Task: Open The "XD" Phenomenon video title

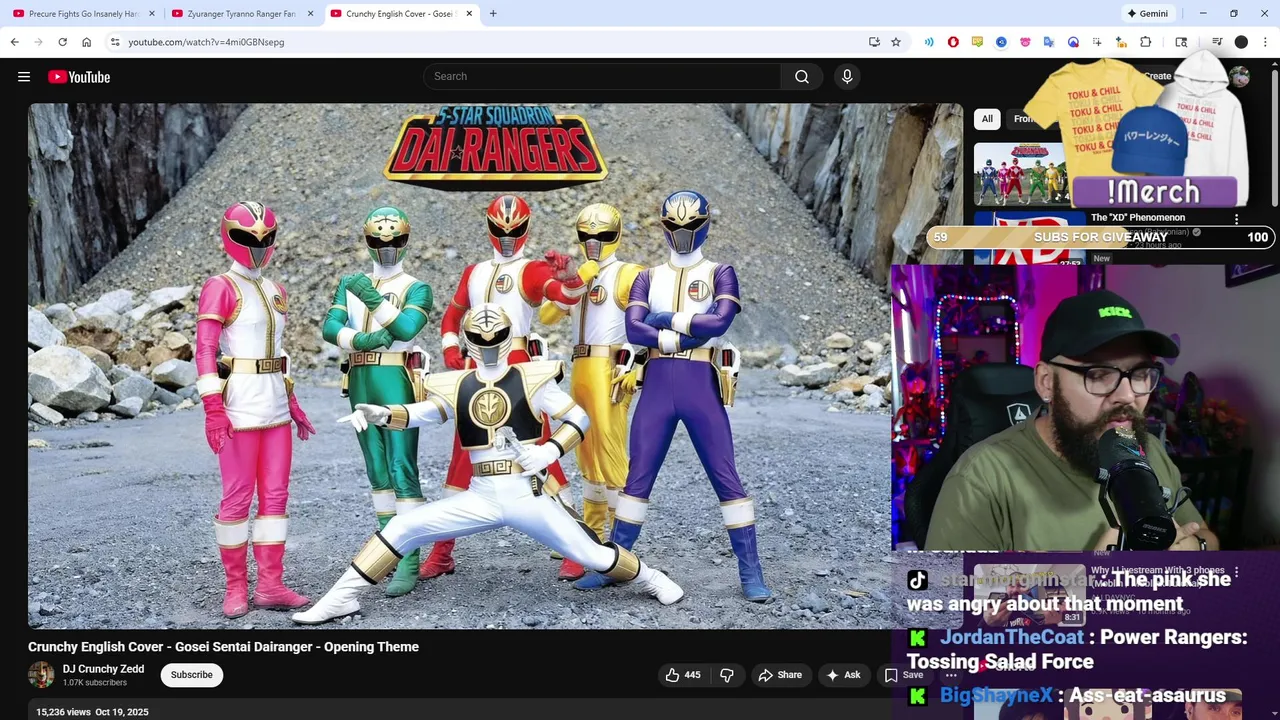Action: point(1138,217)
